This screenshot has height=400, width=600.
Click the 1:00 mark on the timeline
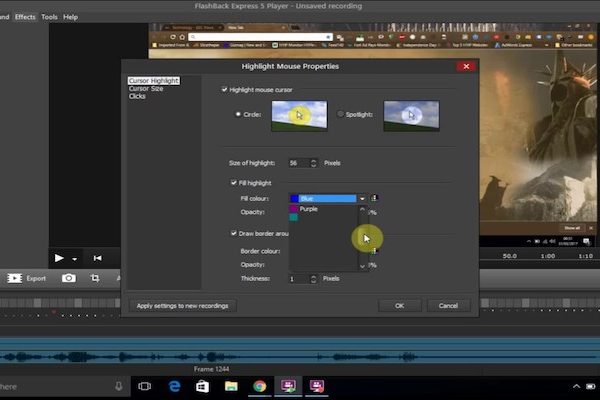coord(548,256)
